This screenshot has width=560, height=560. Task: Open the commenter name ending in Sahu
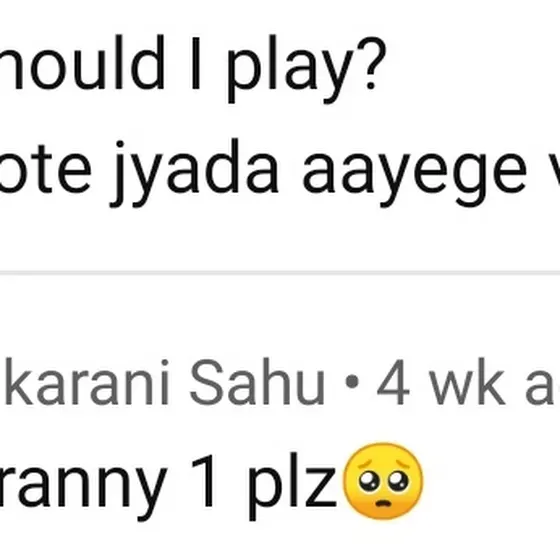pyautogui.click(x=164, y=383)
